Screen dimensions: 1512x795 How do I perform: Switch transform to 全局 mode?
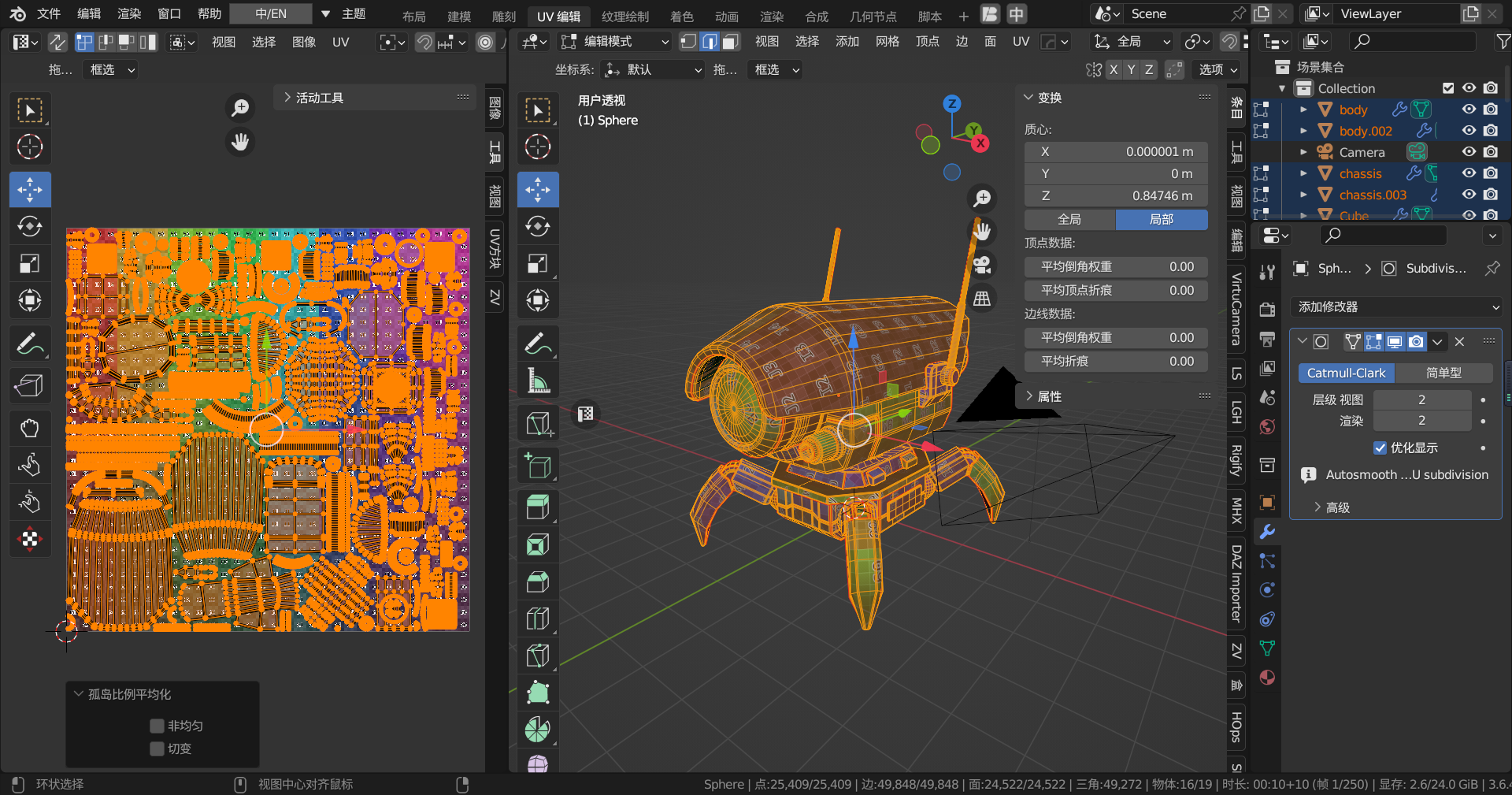point(1069,220)
